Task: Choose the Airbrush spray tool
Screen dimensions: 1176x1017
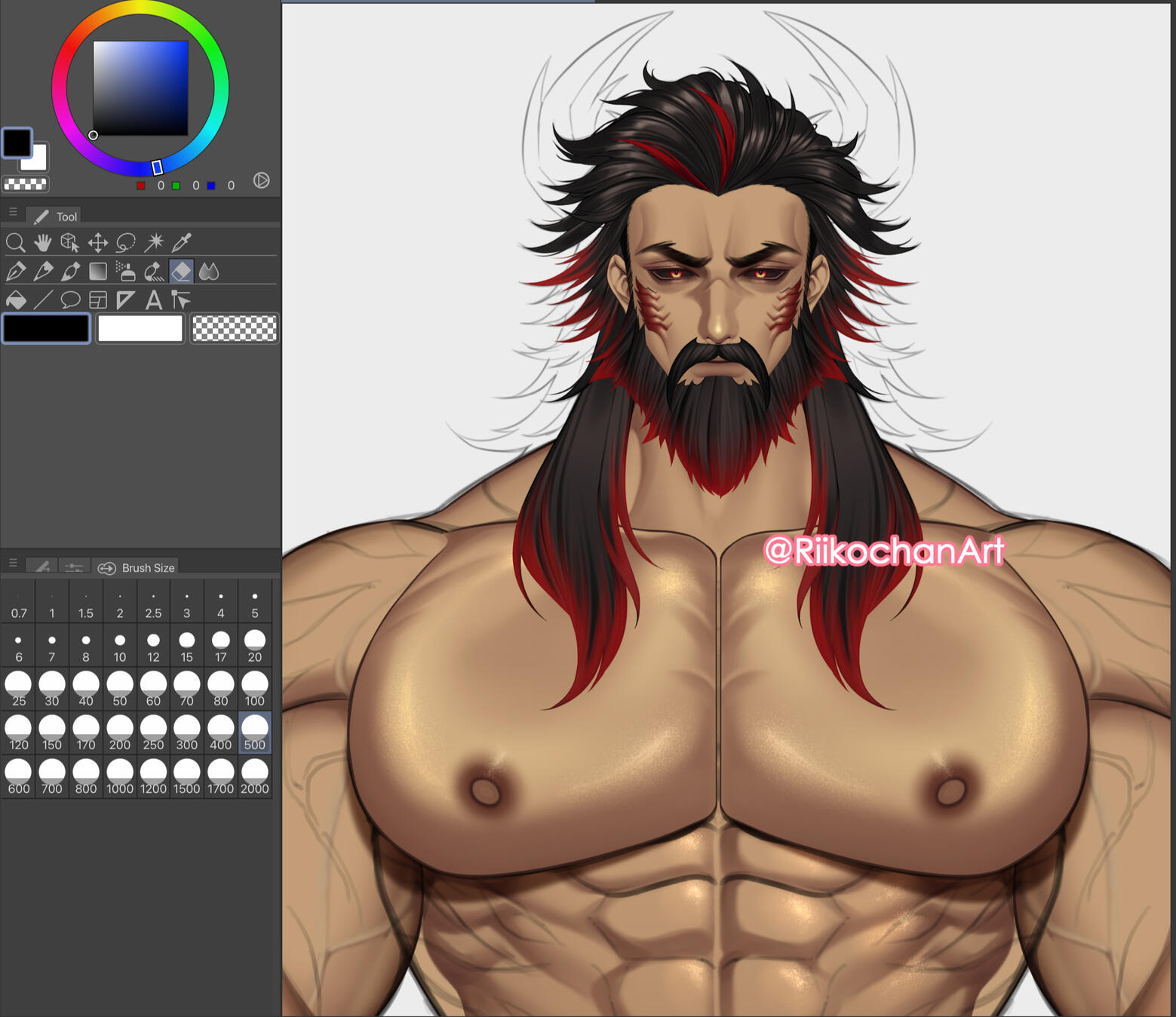Action: tap(126, 271)
